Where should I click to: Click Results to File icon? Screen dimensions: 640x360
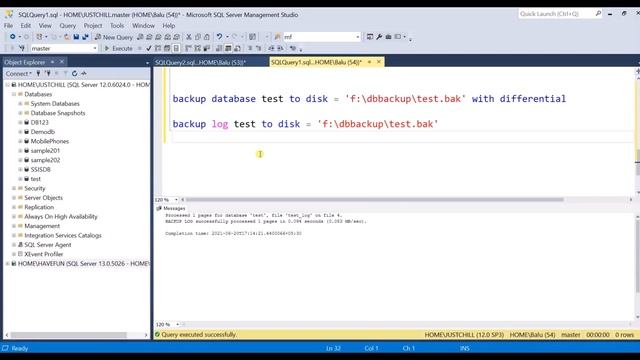coord(237,48)
